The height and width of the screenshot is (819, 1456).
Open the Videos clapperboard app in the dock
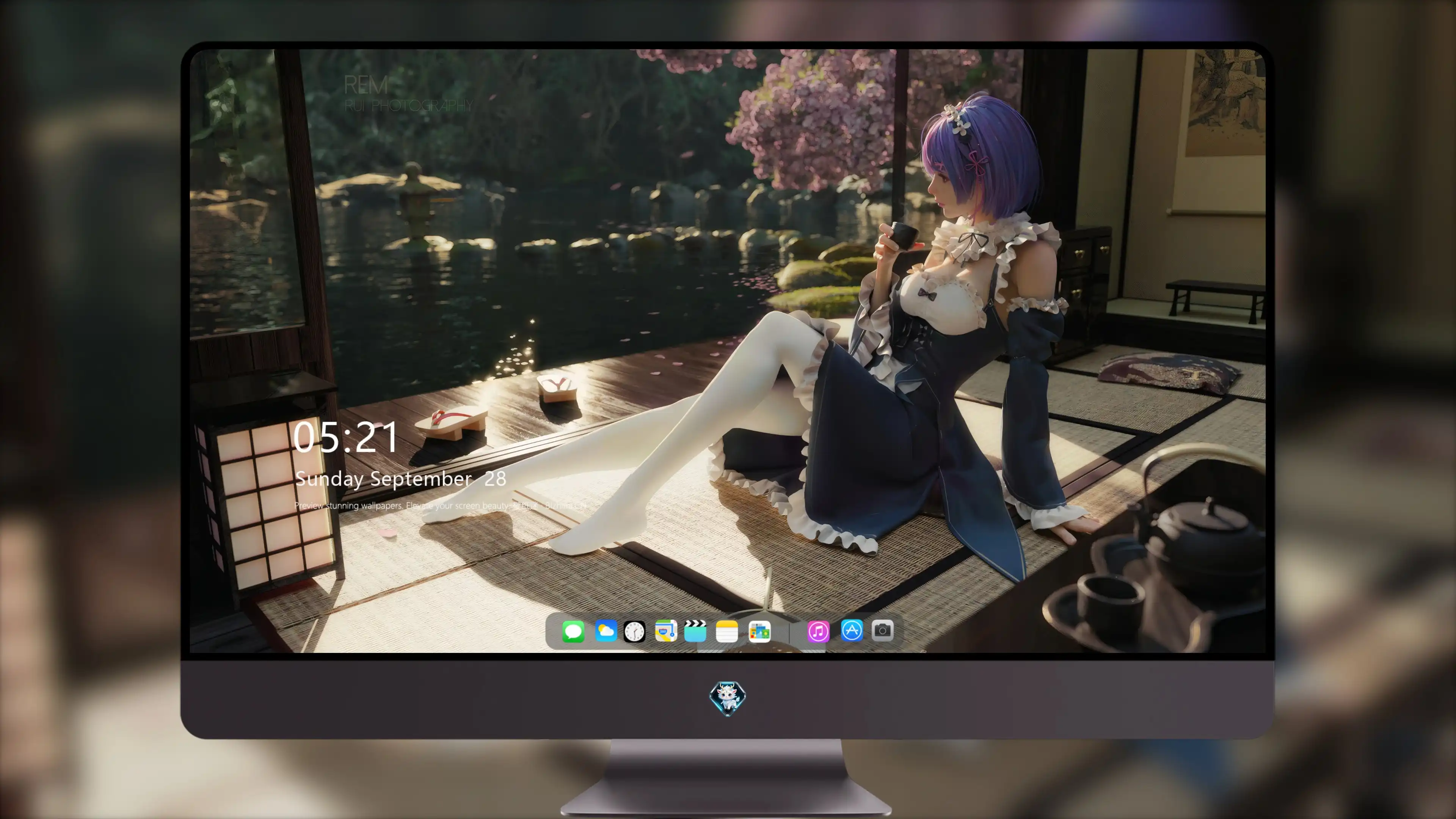tap(695, 631)
